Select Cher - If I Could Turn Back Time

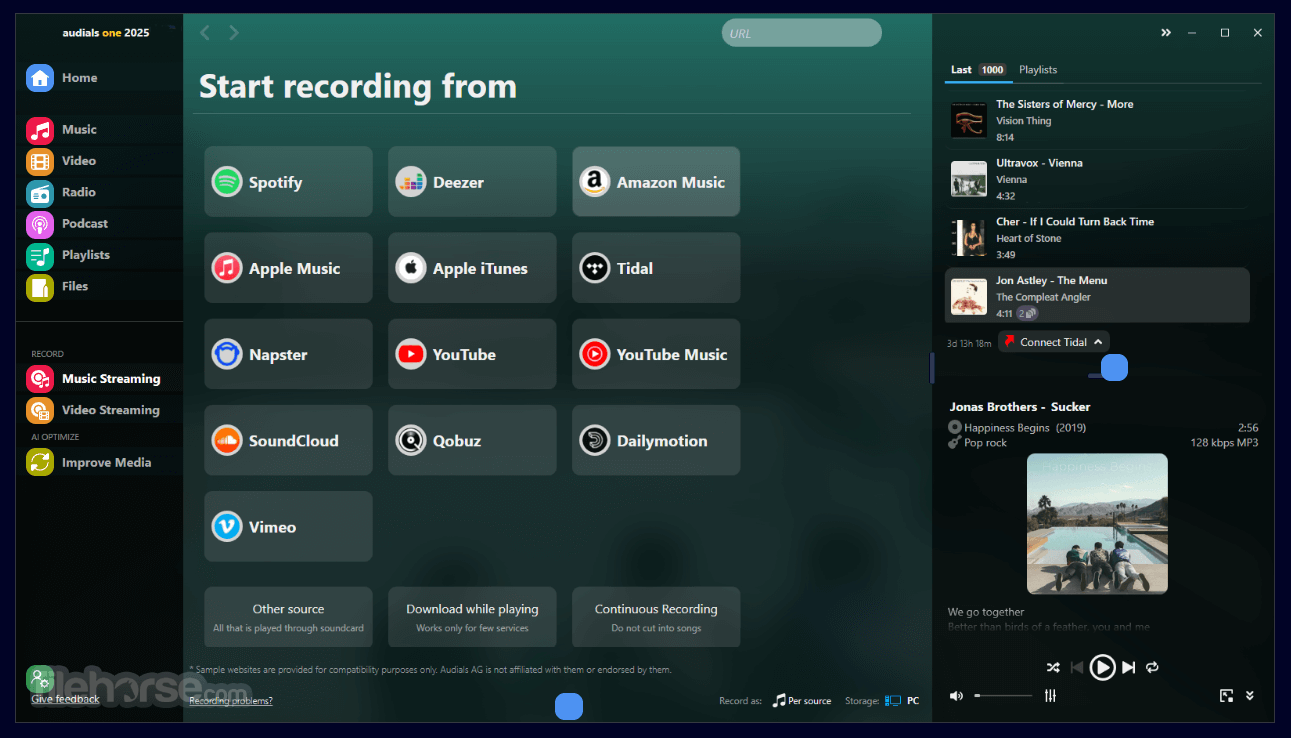pyautogui.click(x=1097, y=239)
